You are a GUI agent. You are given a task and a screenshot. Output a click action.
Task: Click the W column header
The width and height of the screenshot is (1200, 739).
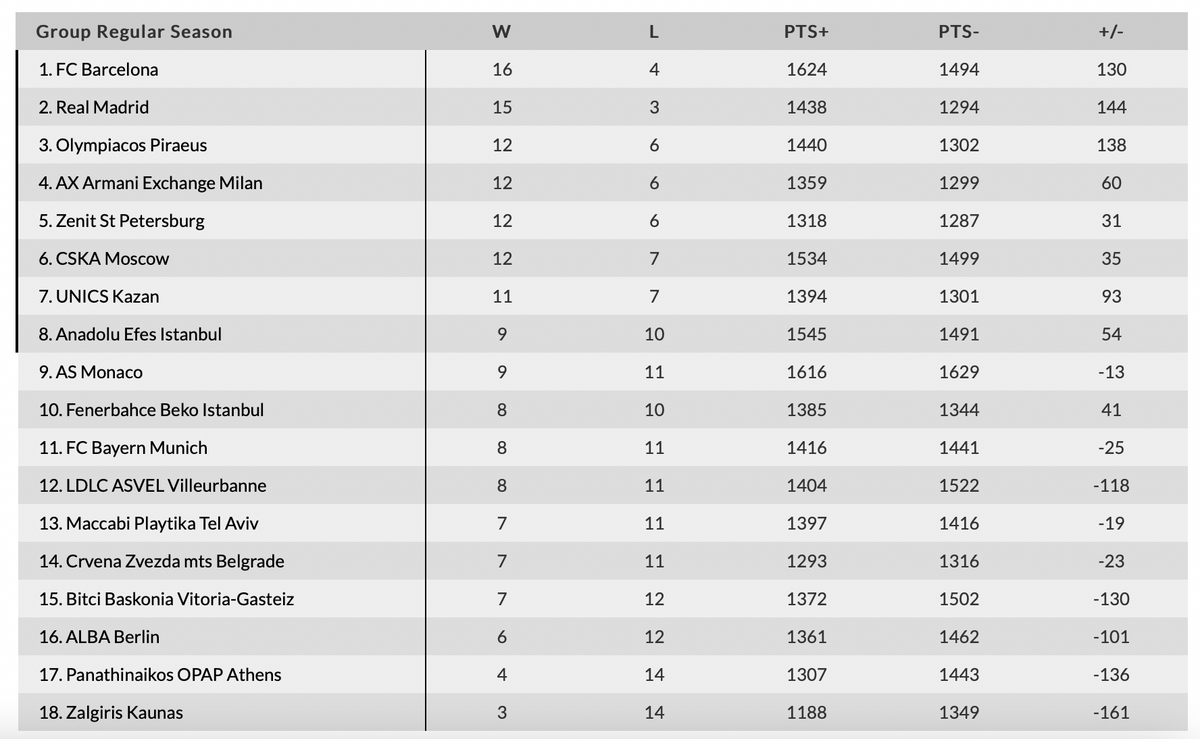[x=502, y=32]
